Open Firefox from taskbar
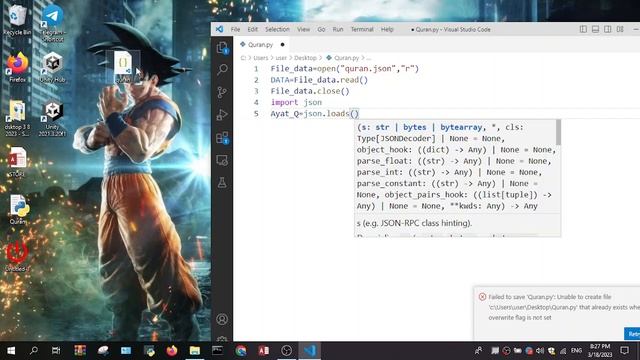 coord(172,351)
